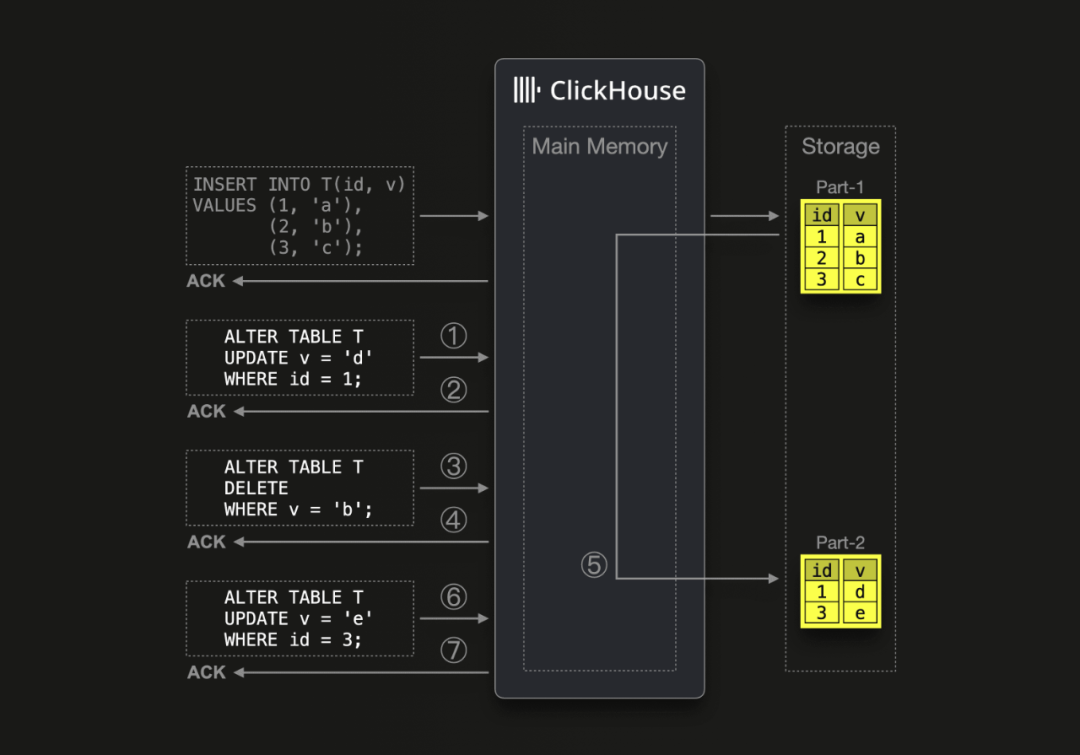Select circled ⑤ inside Main Memory panel
This screenshot has width=1080, height=755.
point(594,564)
